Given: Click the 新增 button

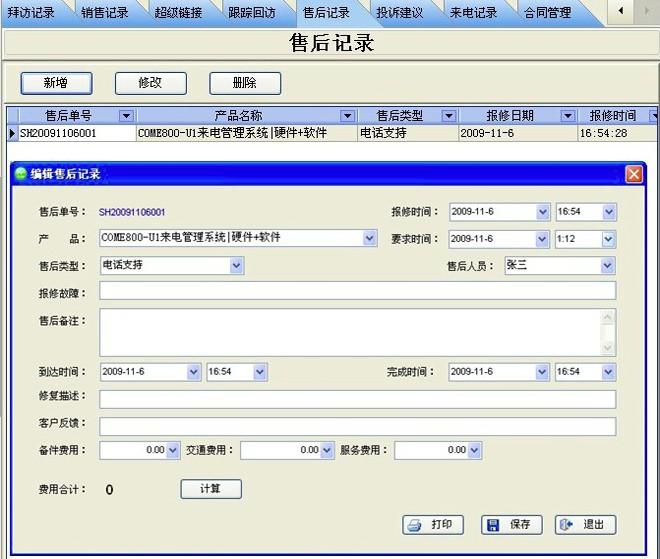Looking at the screenshot, I should pyautogui.click(x=56, y=83).
